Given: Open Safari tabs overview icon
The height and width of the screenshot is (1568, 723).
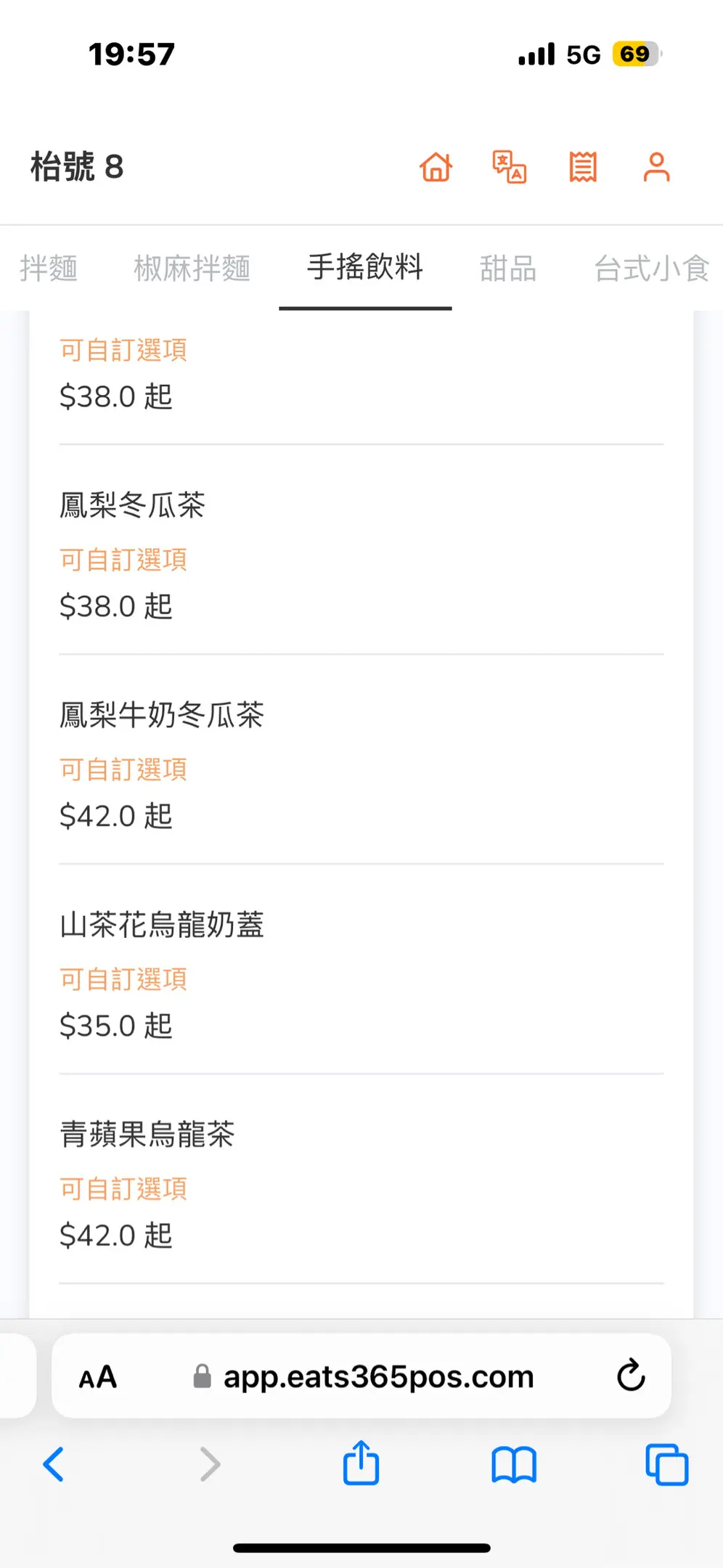Looking at the screenshot, I should pyautogui.click(x=666, y=1463).
